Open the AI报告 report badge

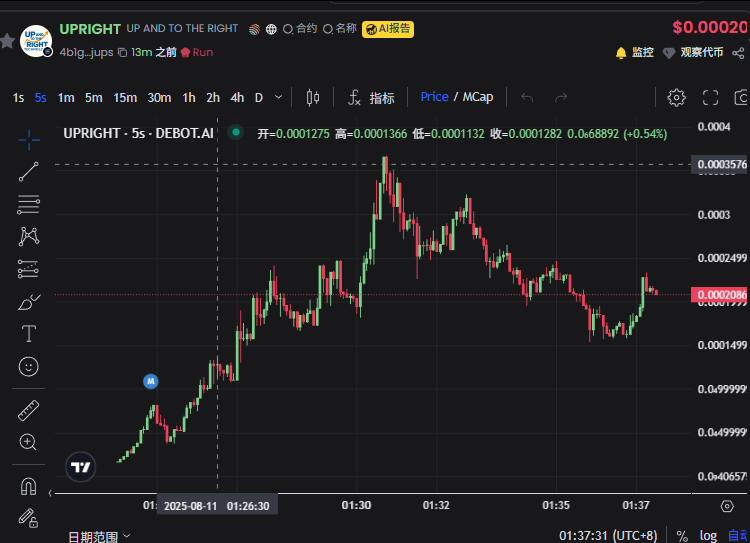pos(388,29)
